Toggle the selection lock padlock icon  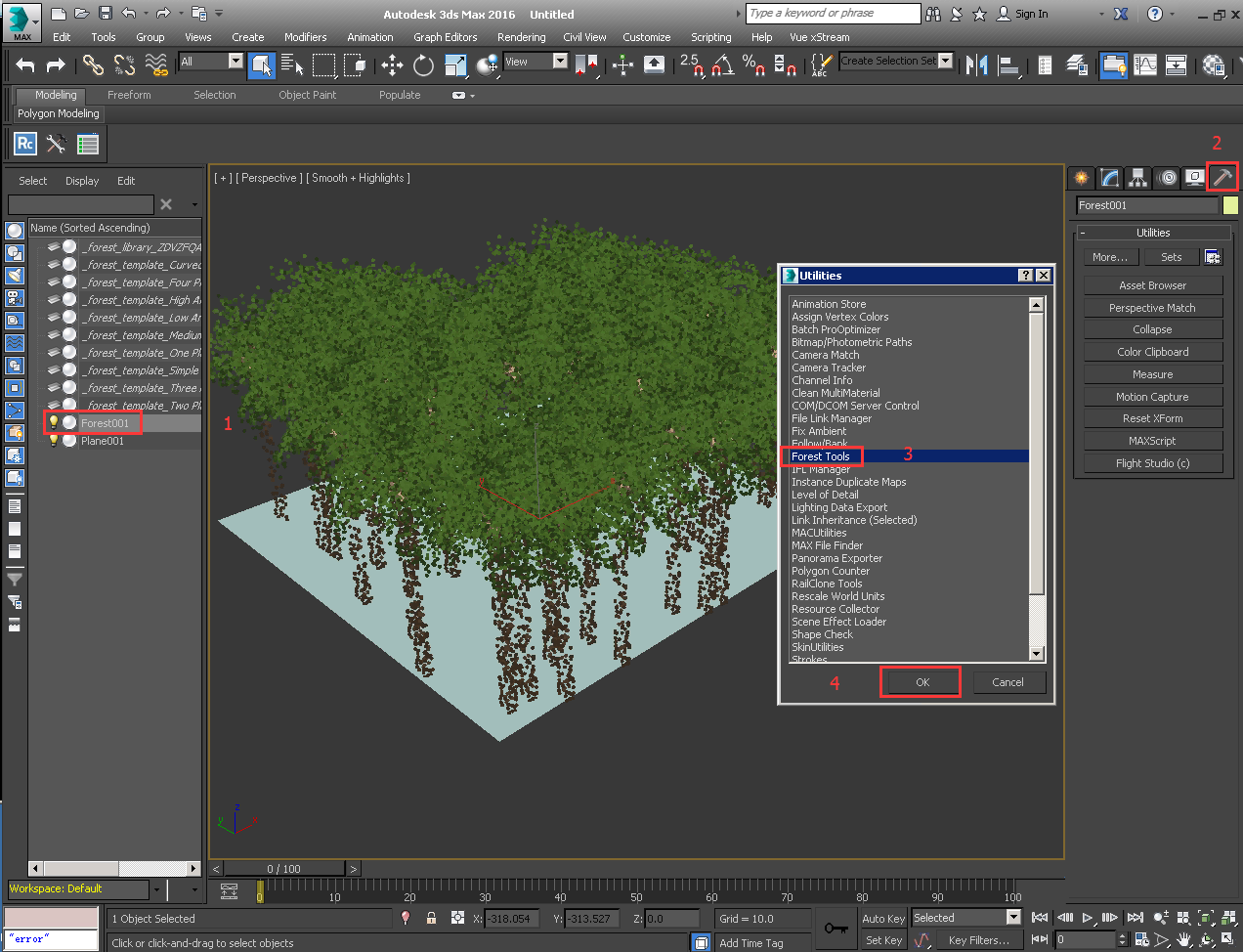click(x=431, y=918)
